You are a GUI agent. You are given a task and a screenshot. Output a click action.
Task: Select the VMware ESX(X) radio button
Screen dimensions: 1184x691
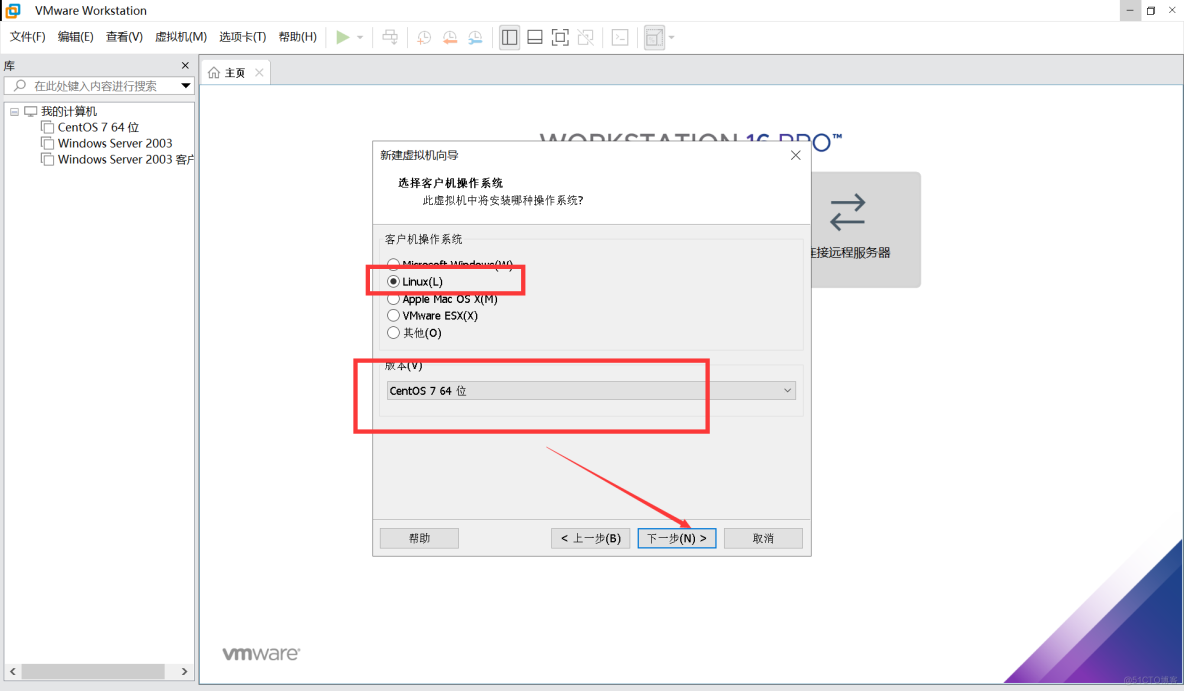pyautogui.click(x=393, y=316)
